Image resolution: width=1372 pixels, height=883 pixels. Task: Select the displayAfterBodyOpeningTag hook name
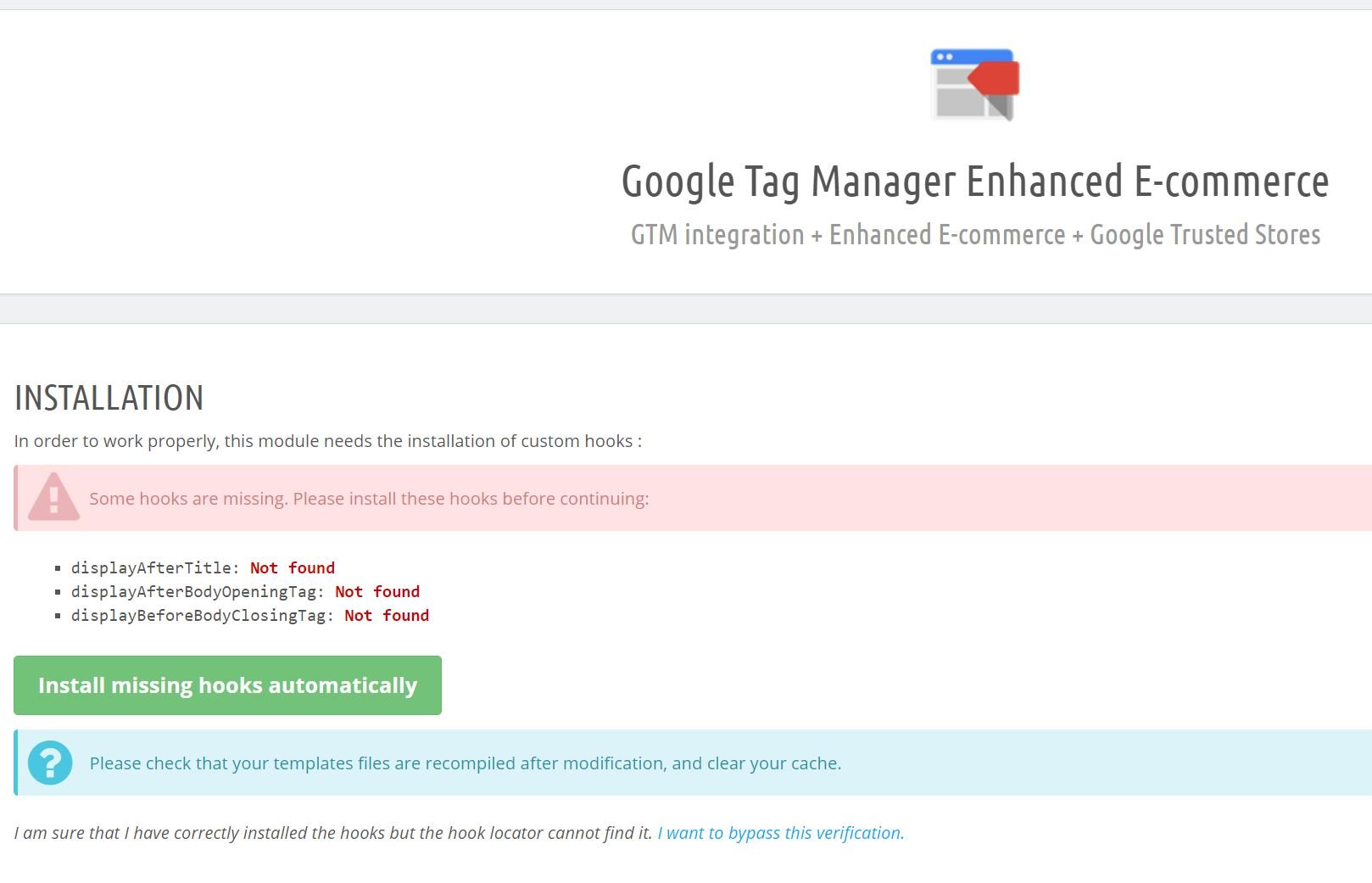(193, 592)
